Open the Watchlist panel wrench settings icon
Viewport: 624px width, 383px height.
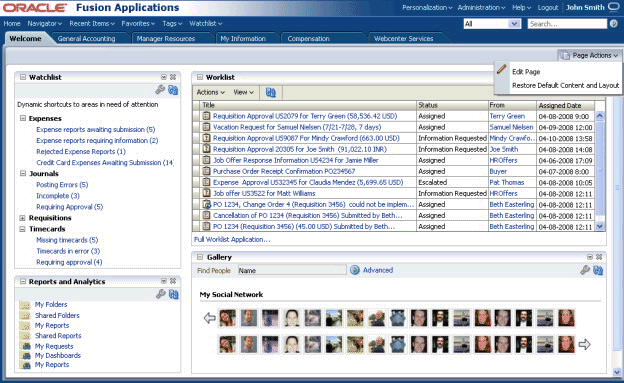pyautogui.click(x=160, y=90)
